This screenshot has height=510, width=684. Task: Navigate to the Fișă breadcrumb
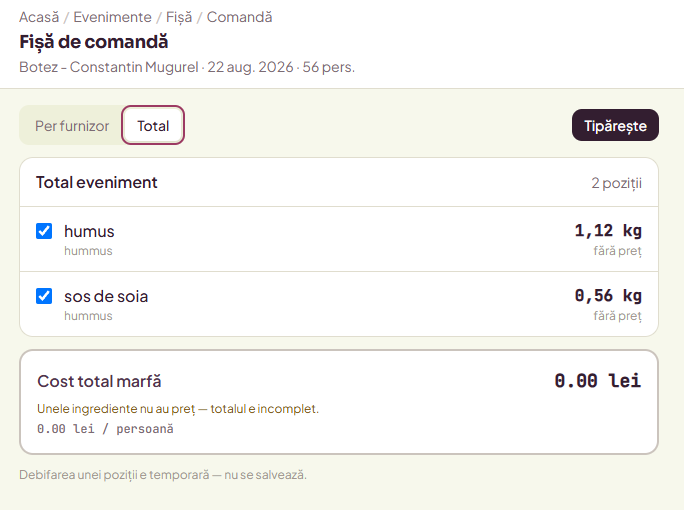(x=179, y=17)
